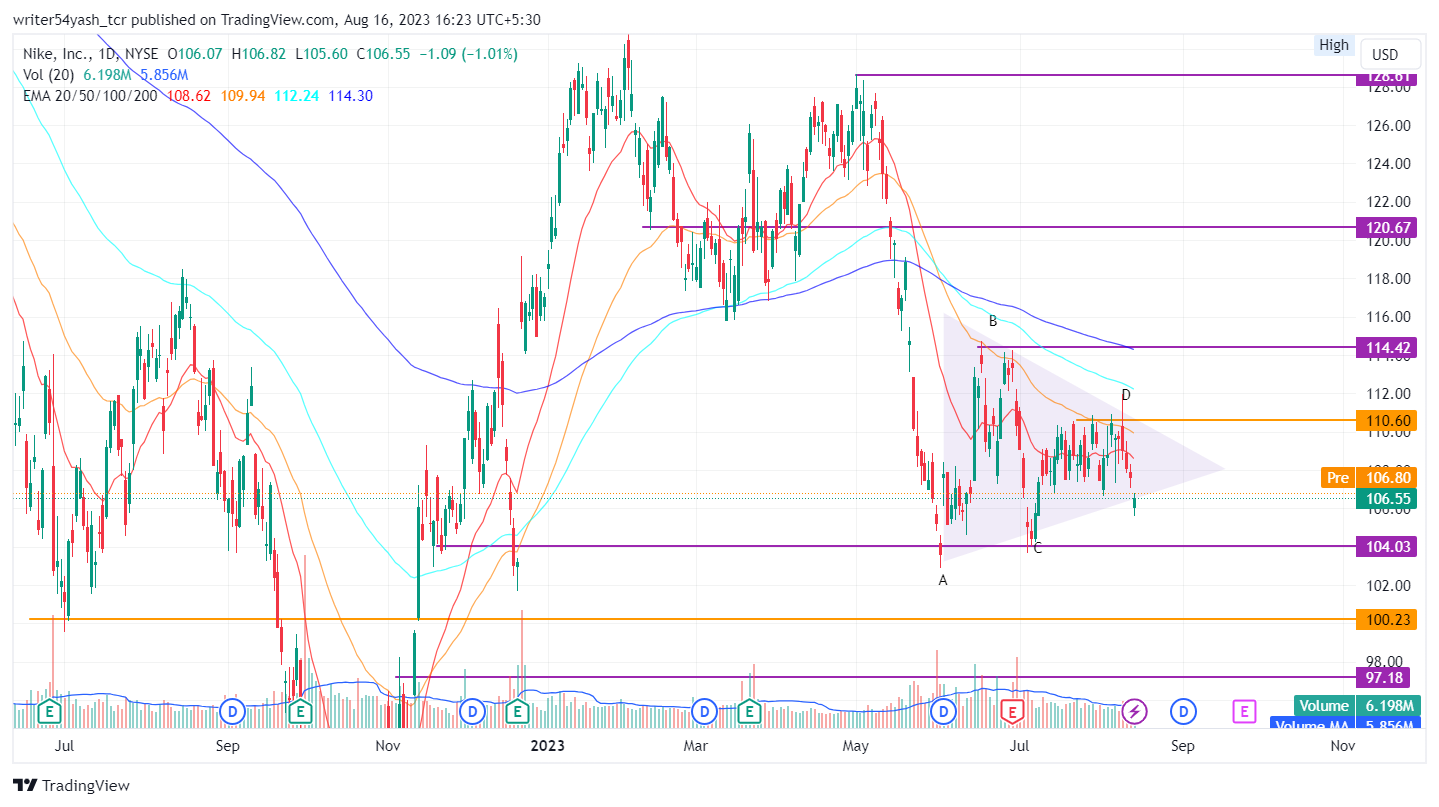Click green earnings E marker before Jul 2022 label
The width and height of the screenshot is (1439, 807).
coord(48,712)
